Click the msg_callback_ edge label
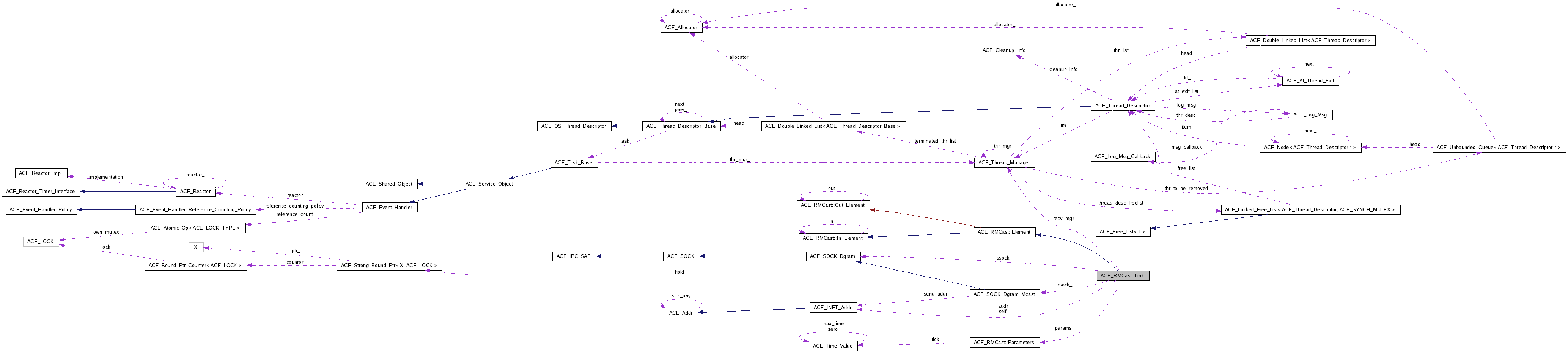 tap(1187, 147)
